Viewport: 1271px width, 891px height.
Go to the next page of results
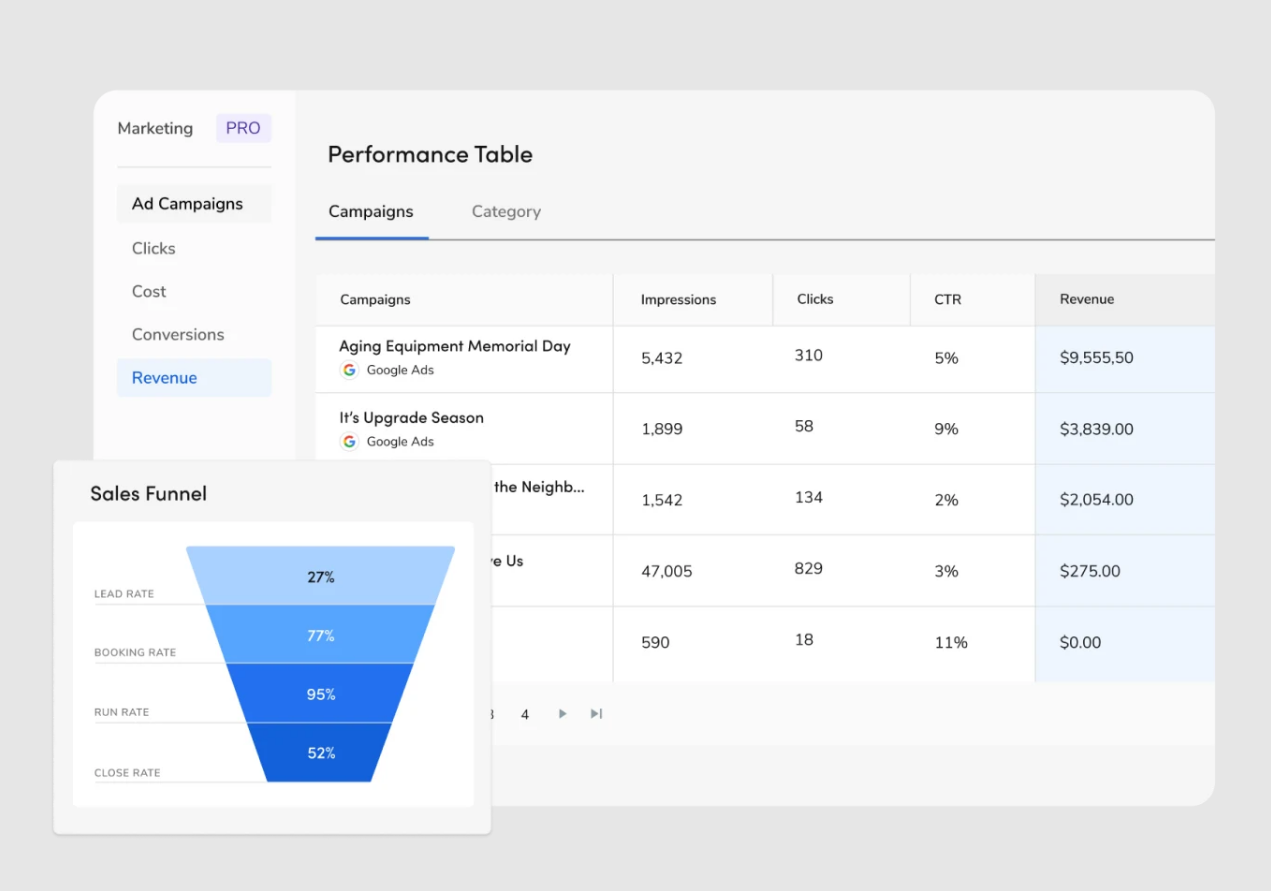563,714
